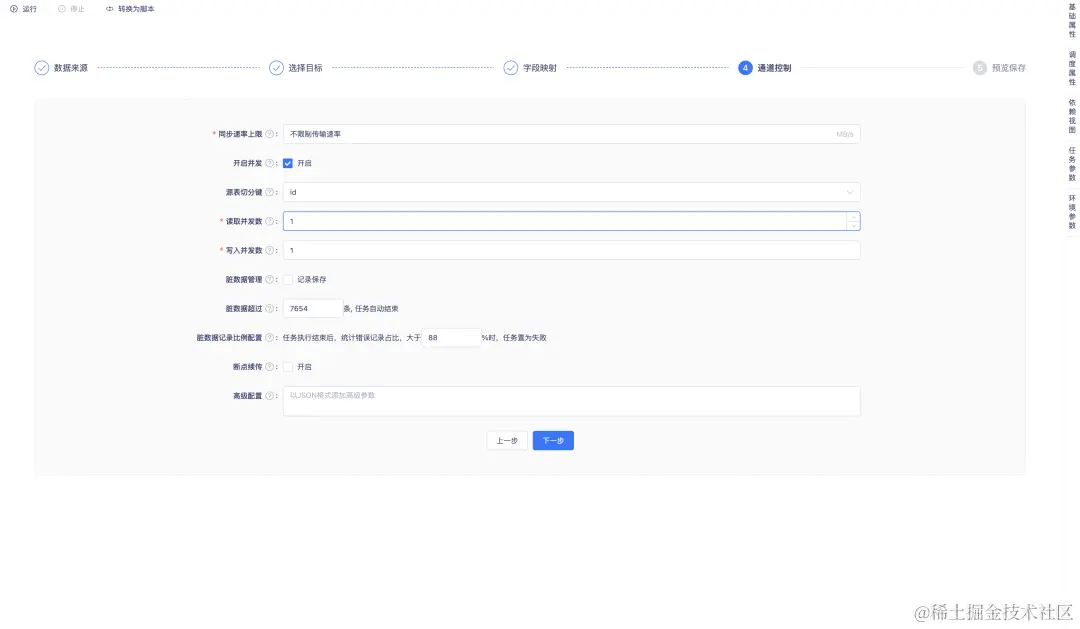Open help icon beside 源表切分键 label

[269, 192]
